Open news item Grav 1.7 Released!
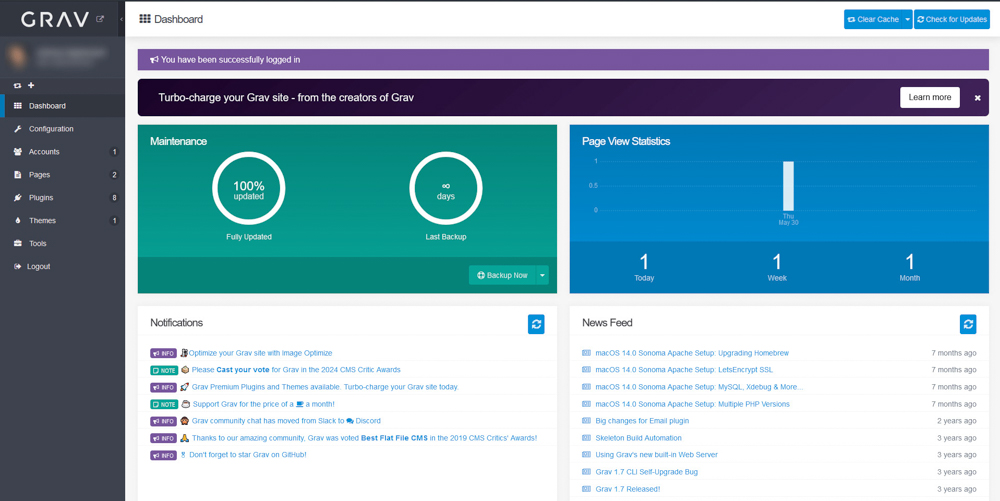The width and height of the screenshot is (1000, 501). (628, 489)
